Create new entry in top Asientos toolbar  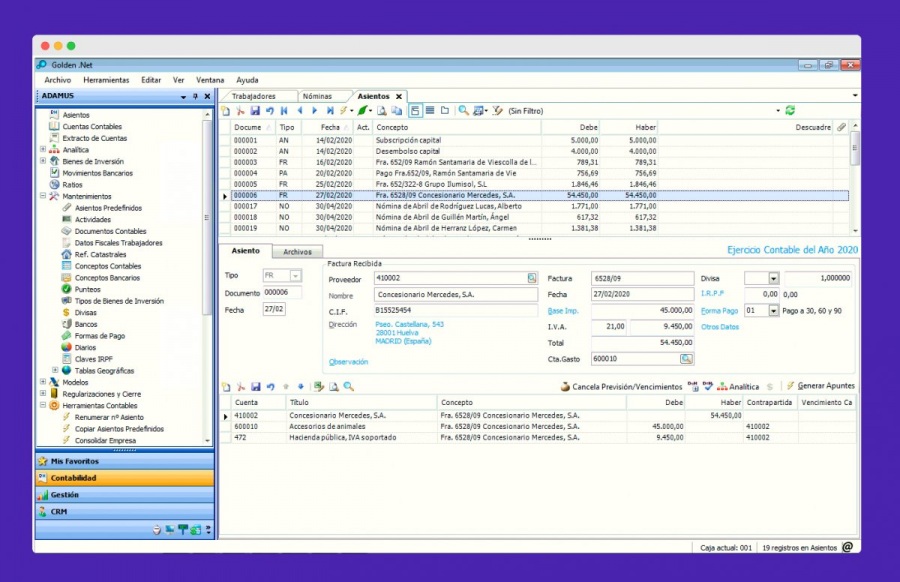226,111
